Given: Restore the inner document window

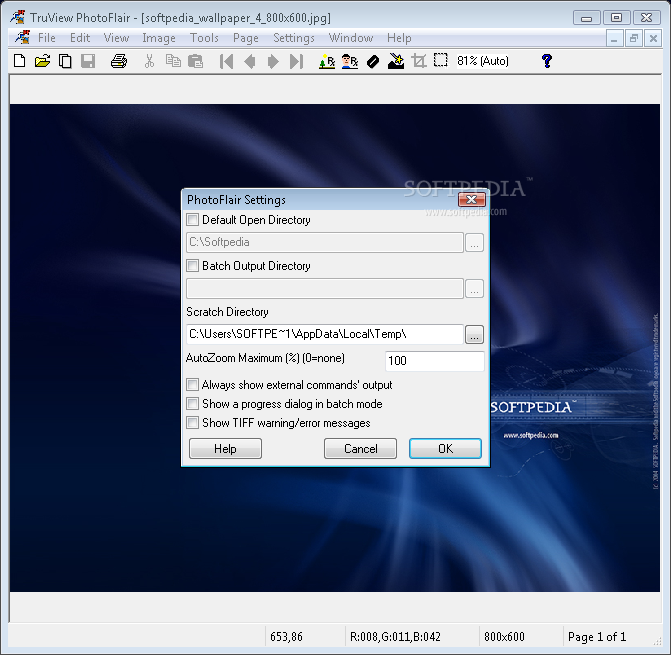Looking at the screenshot, I should point(634,39).
